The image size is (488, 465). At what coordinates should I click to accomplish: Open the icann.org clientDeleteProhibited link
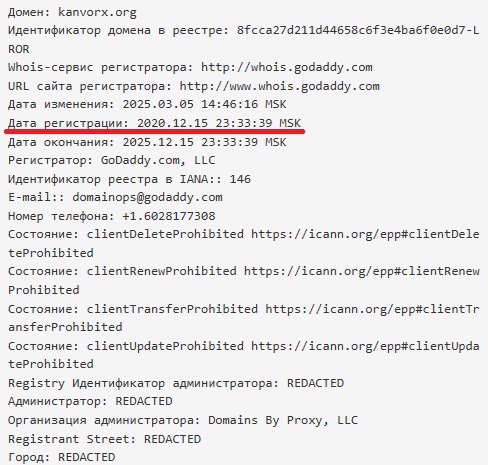coord(365,234)
